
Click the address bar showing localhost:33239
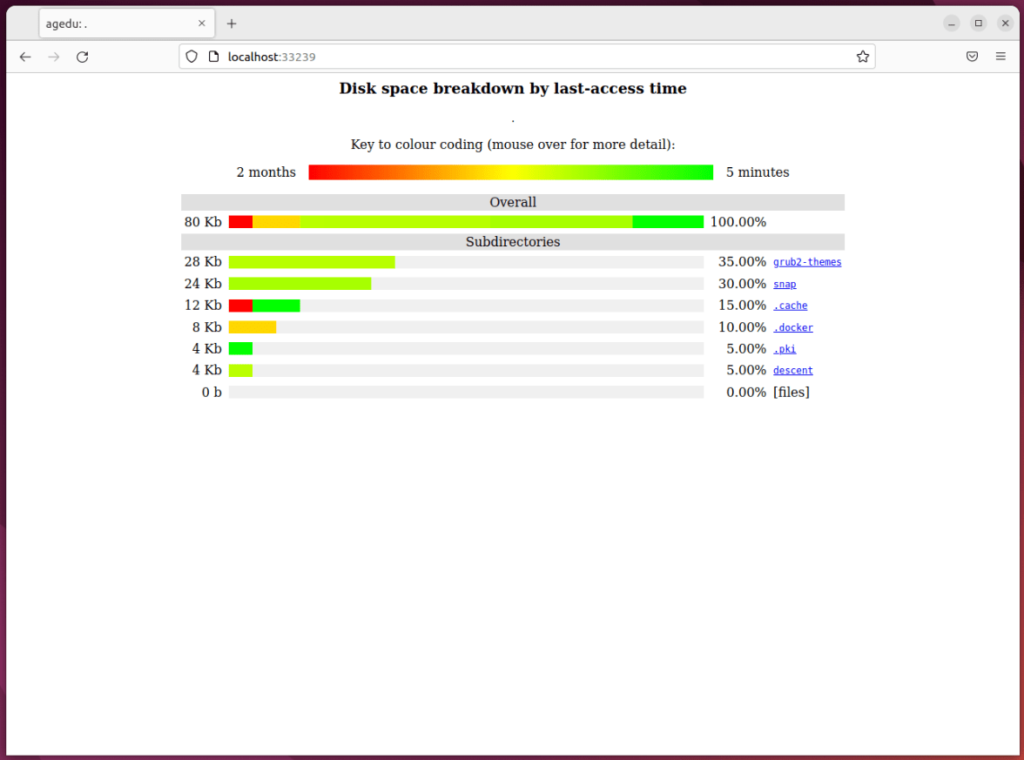(500, 56)
